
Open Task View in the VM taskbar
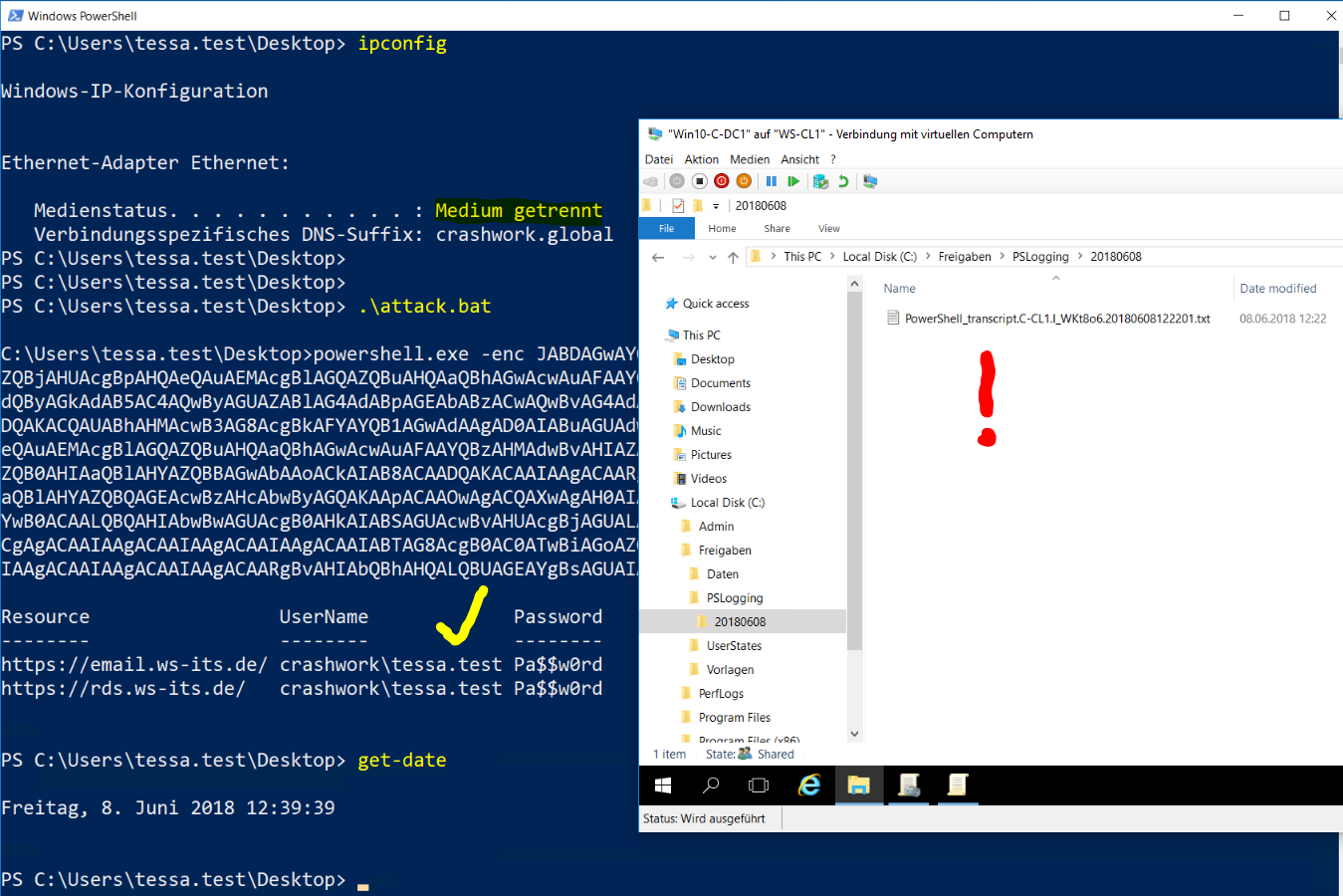pos(759,785)
